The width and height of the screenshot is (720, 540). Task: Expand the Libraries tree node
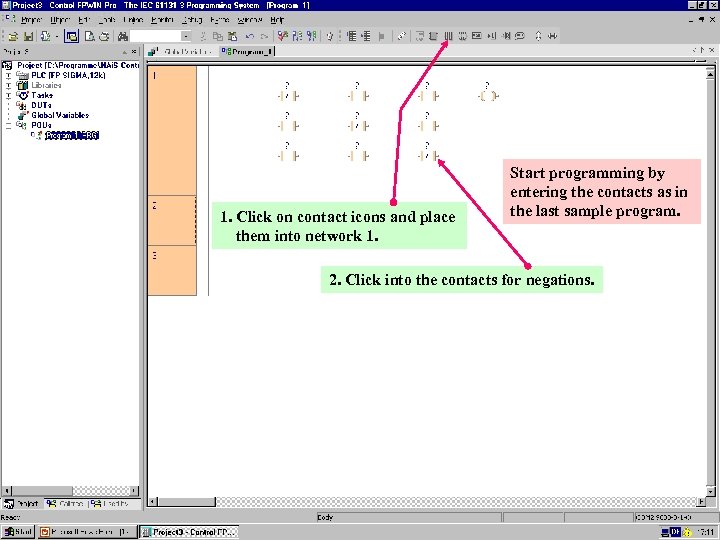(x=8, y=85)
